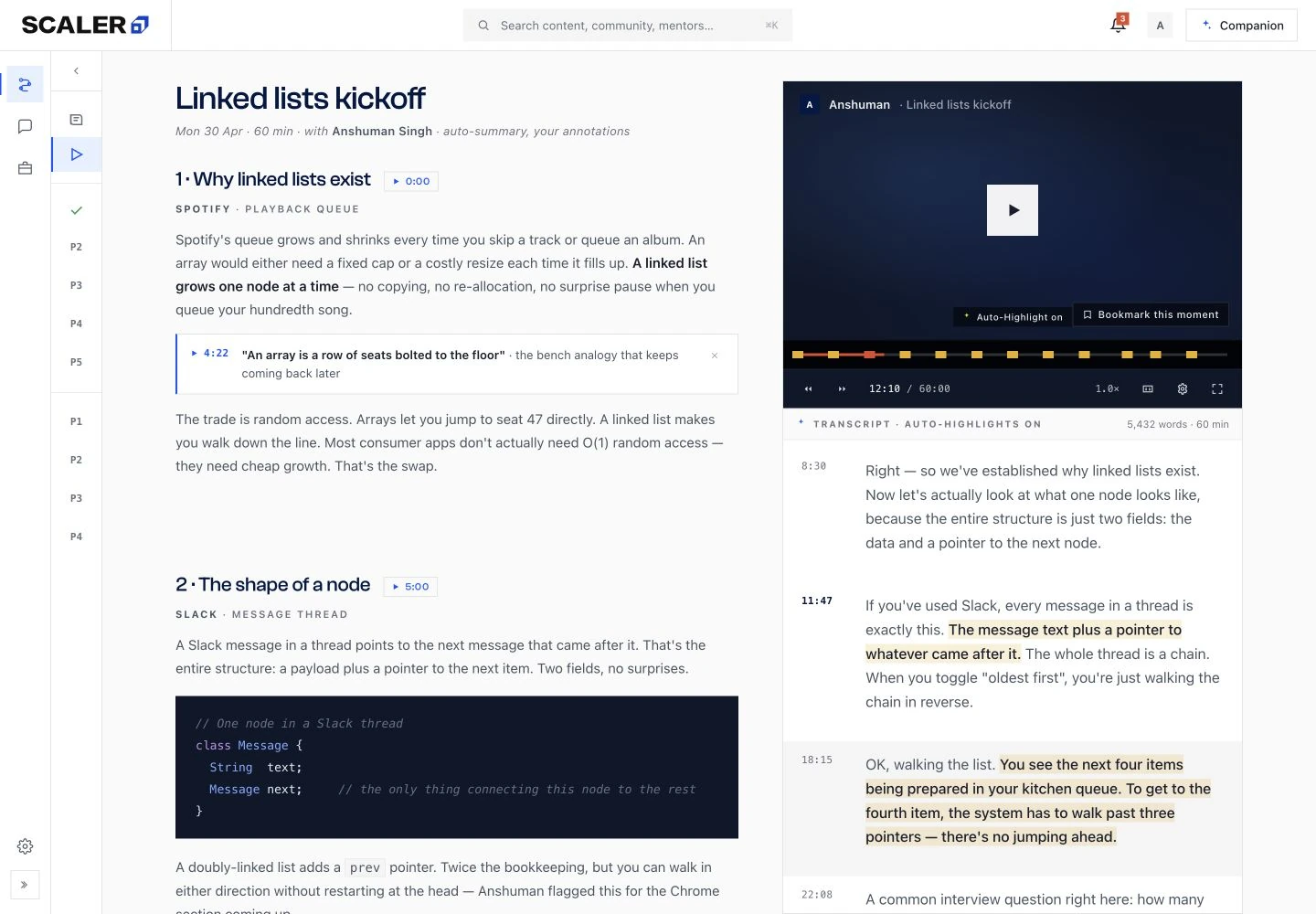
Task: Collapse the secondary sidebar chevron
Action: [77, 70]
